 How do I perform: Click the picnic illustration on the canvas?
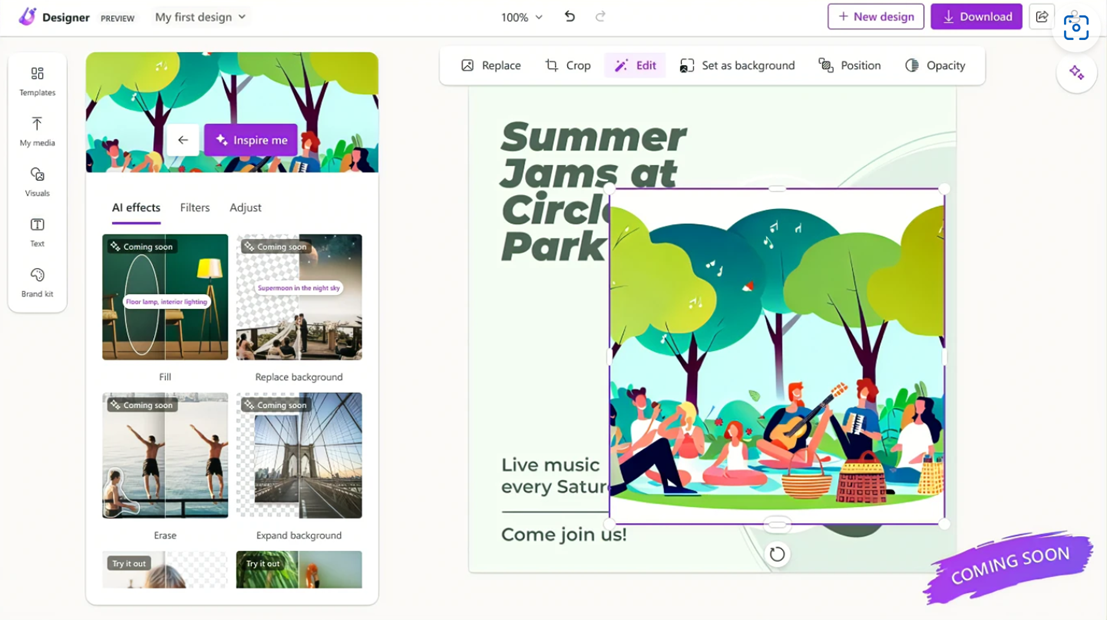777,357
